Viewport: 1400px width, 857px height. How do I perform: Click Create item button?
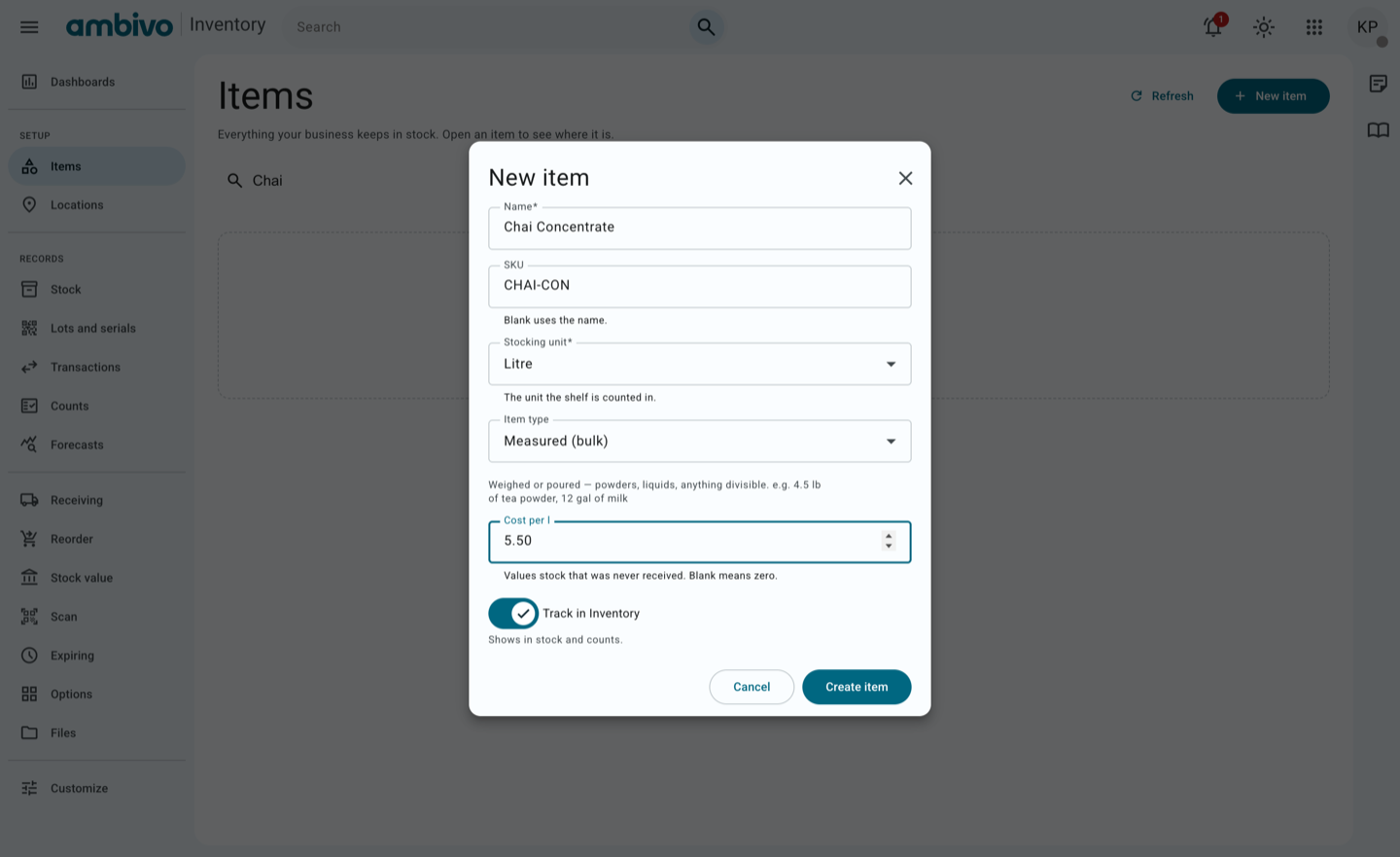click(x=857, y=687)
